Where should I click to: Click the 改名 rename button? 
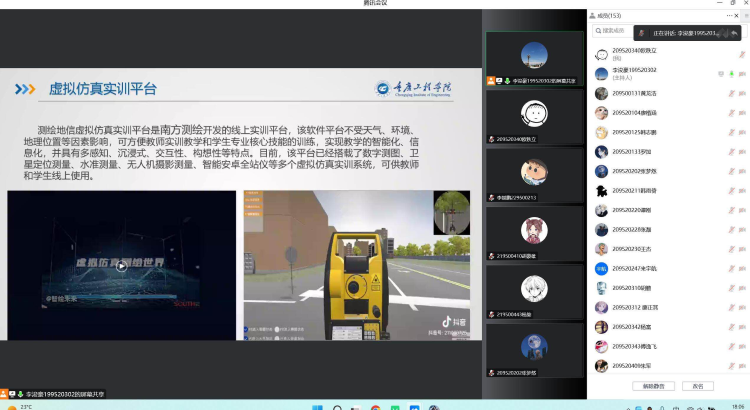(x=697, y=386)
